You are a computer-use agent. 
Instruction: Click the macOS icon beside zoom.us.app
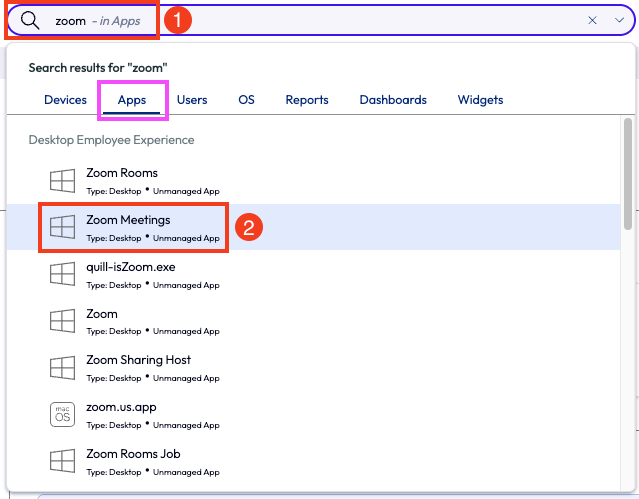coord(63,415)
